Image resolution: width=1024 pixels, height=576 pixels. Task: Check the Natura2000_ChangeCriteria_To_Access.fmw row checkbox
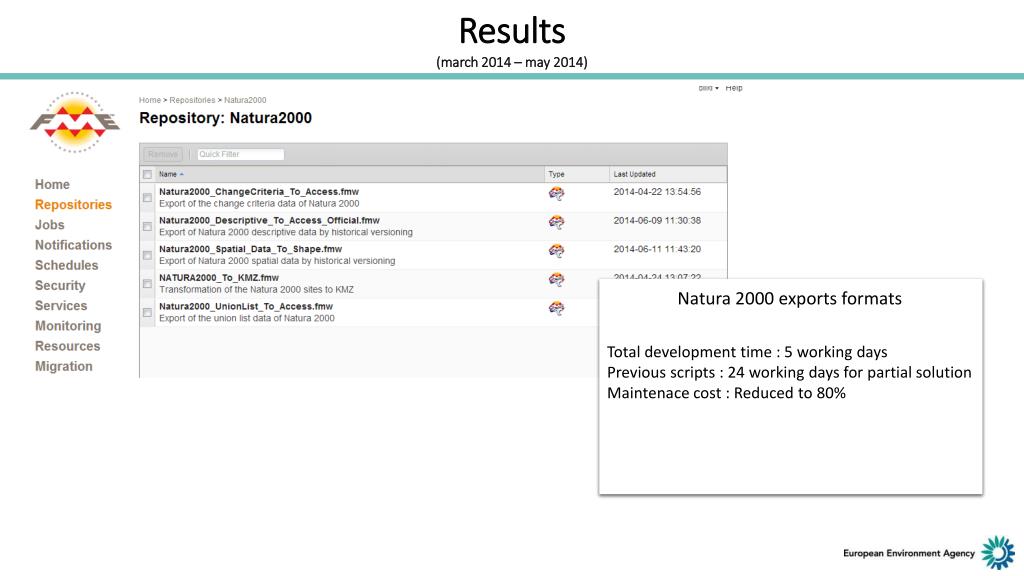[x=147, y=197]
